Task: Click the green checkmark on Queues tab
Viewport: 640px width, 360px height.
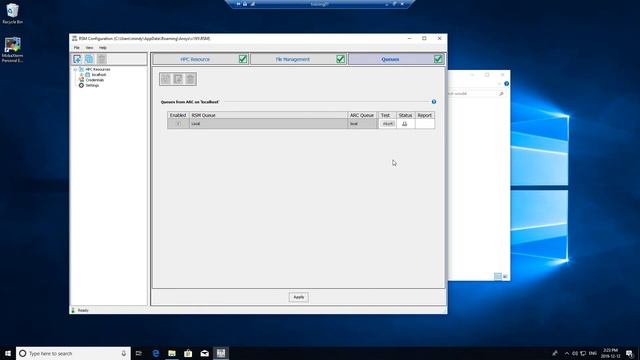Action: coord(438,59)
